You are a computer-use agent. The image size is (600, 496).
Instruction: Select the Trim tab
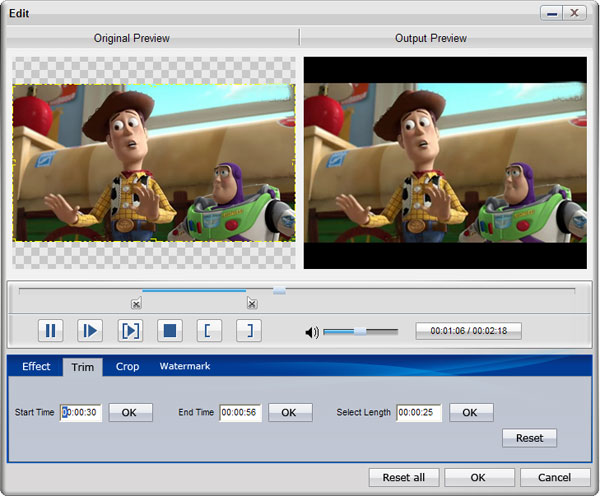[83, 367]
